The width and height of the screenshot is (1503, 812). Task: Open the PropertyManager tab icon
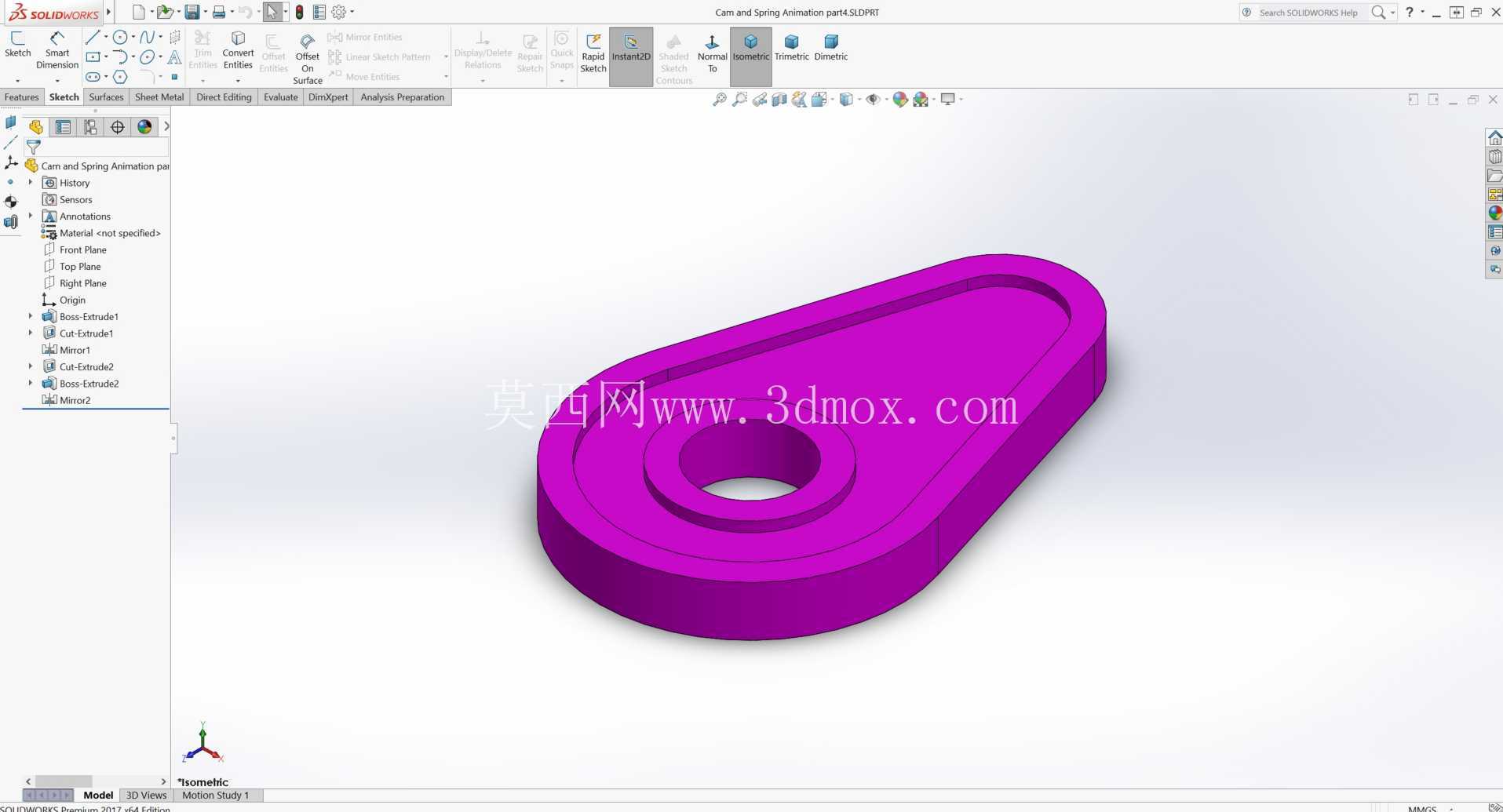click(63, 127)
